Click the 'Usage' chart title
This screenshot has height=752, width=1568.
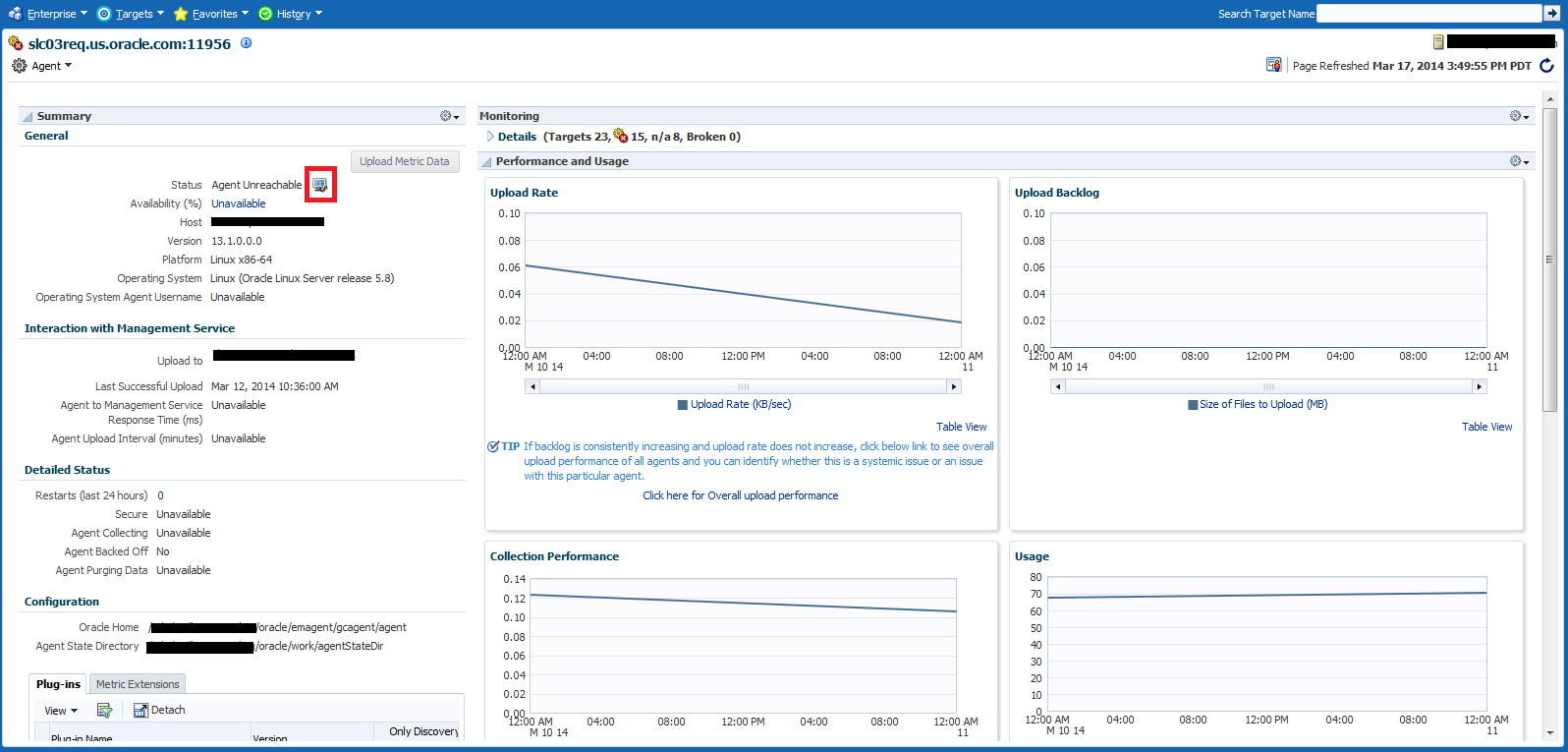(1032, 556)
